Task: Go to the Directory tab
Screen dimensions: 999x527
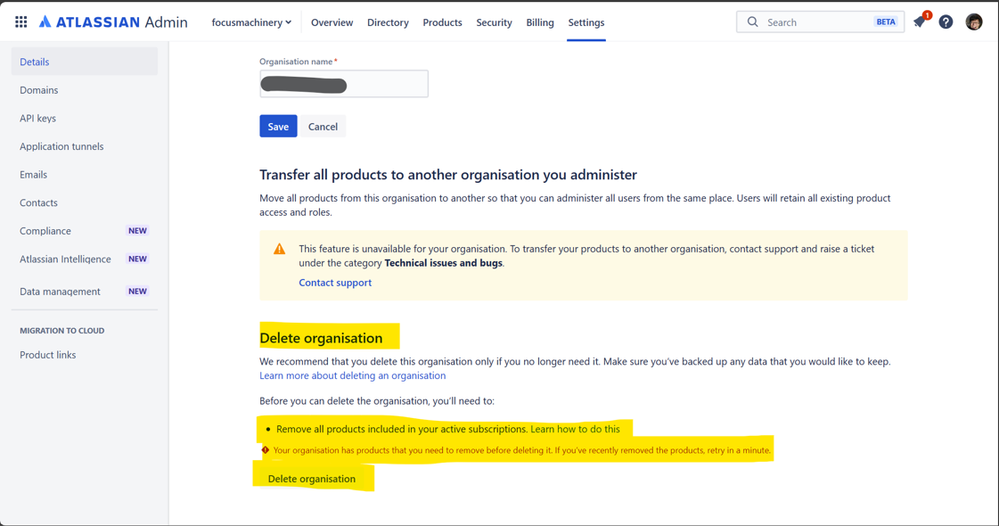Action: pos(388,22)
